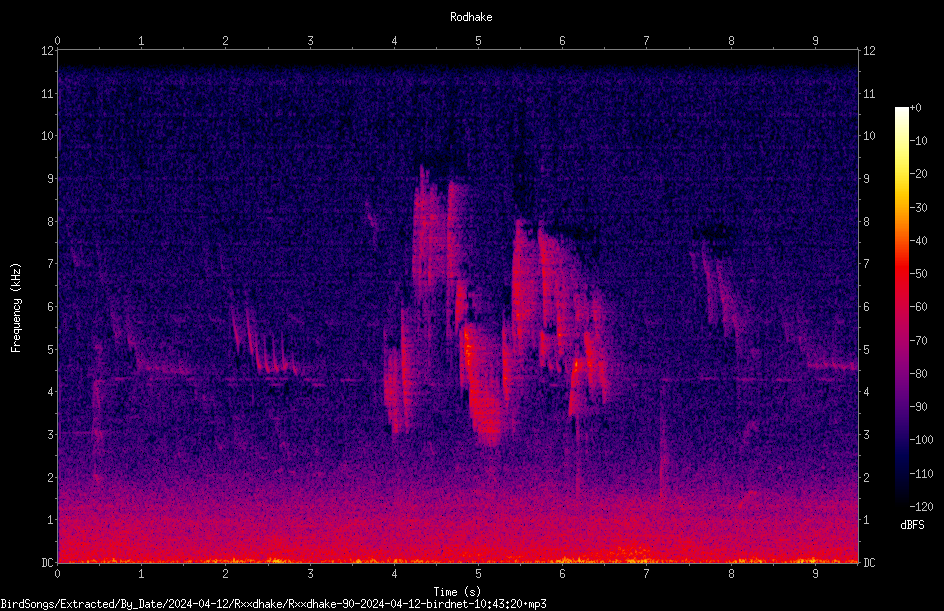The width and height of the screenshot is (944, 611).
Task: Click the 1 second mark on top axis
Action: point(141,40)
